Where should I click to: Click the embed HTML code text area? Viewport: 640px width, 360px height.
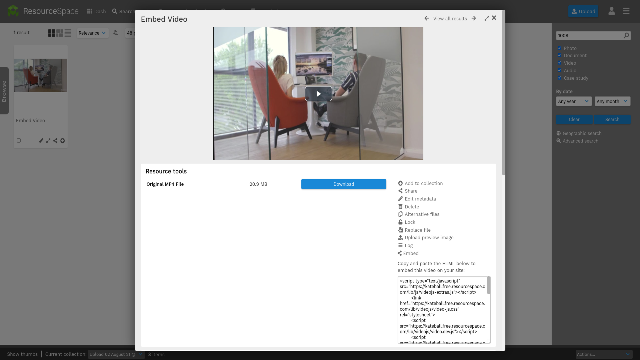pos(442,310)
